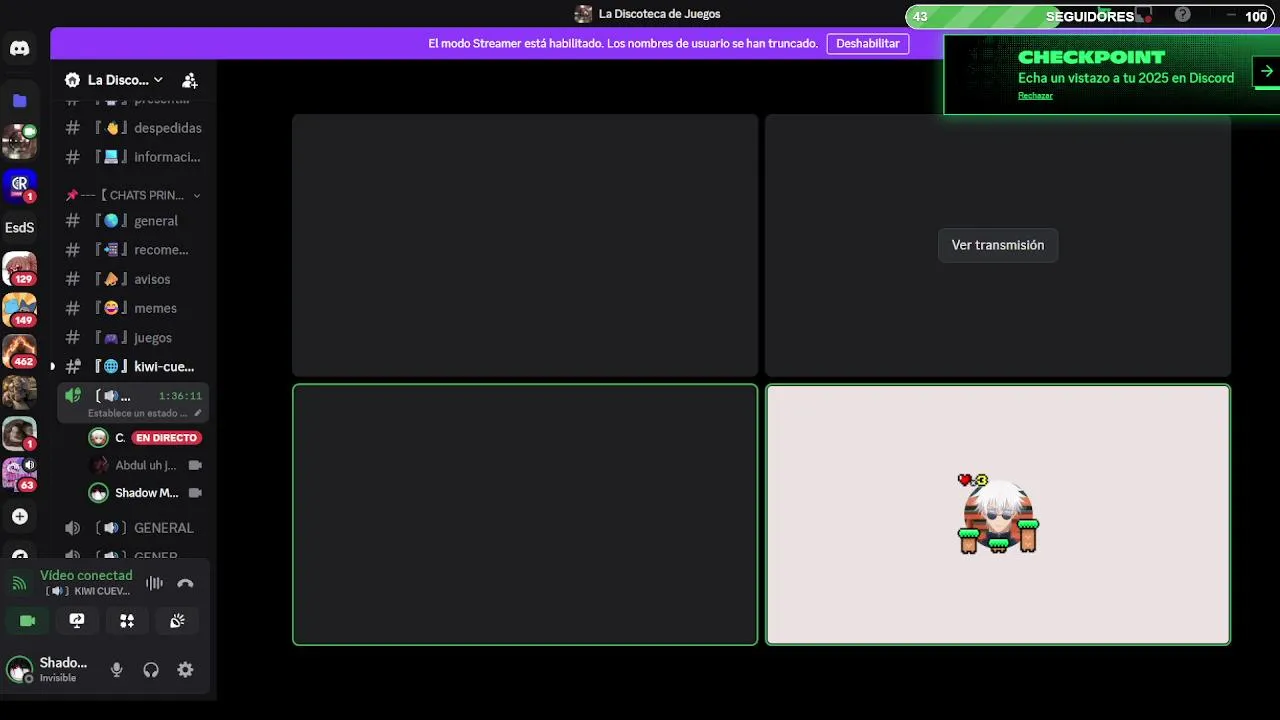
Task: Click Establece un estado edit pencil
Action: pos(197,413)
